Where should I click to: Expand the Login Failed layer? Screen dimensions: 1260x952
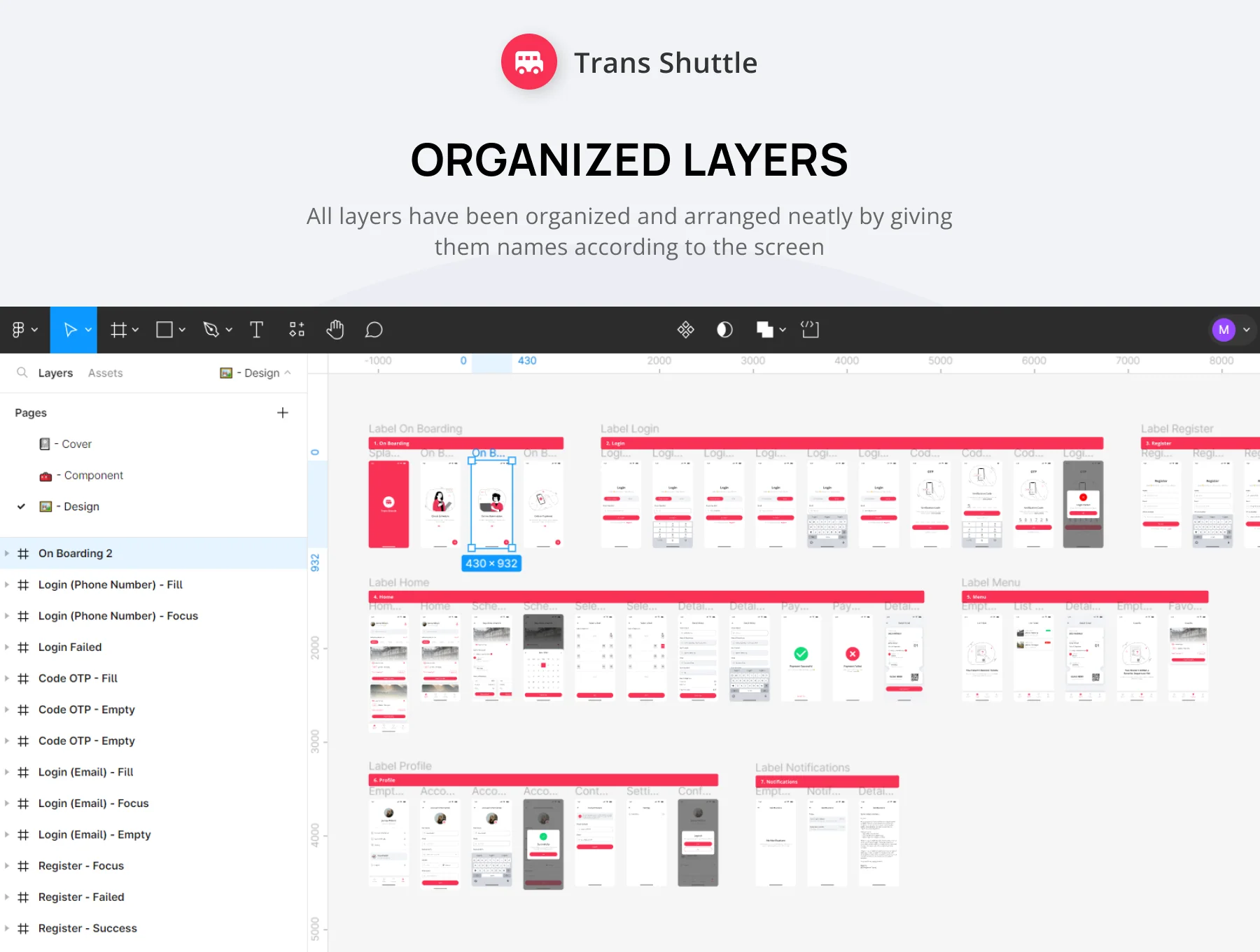(x=7, y=647)
